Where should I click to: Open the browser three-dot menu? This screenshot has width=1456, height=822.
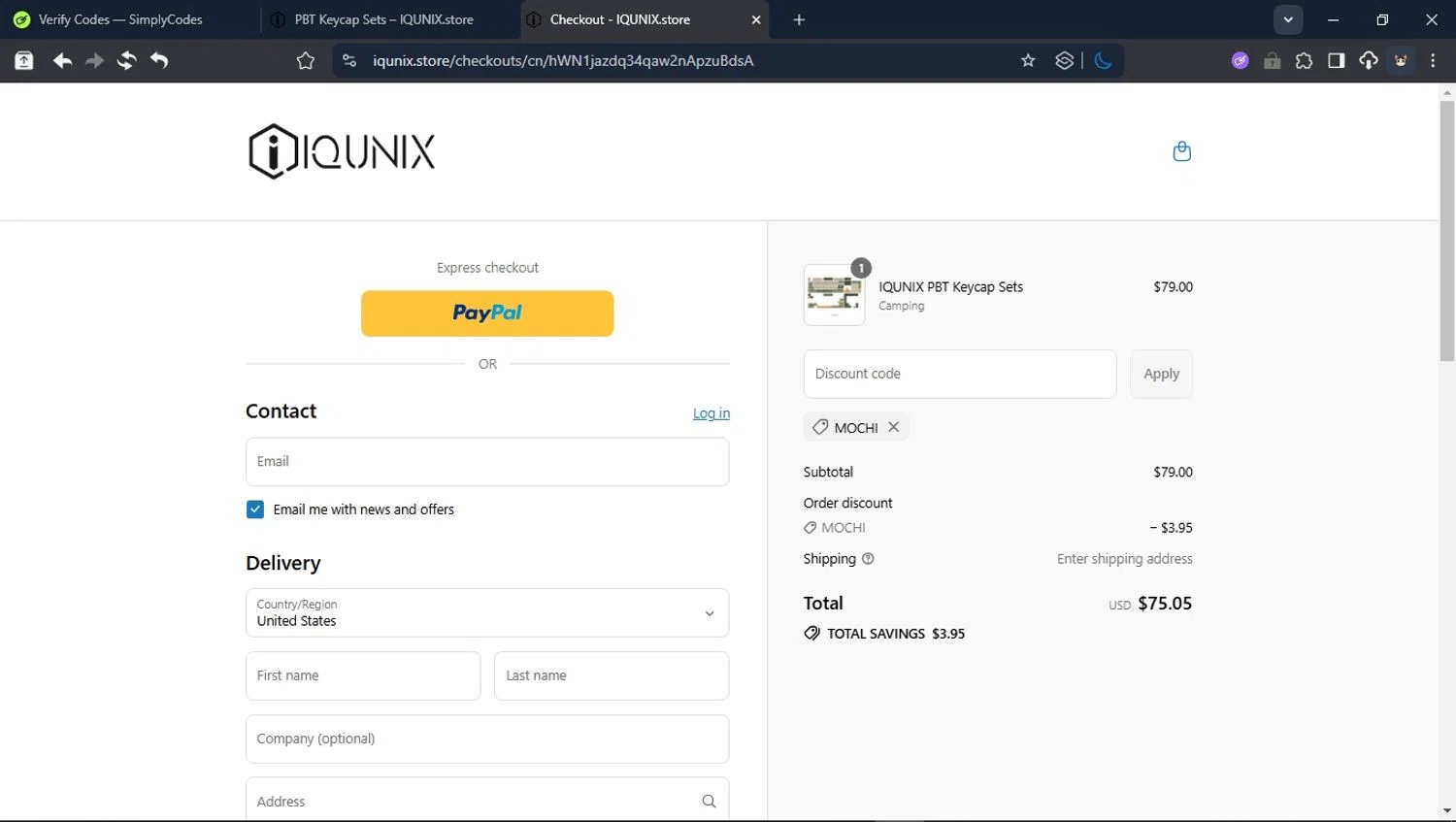[1433, 60]
